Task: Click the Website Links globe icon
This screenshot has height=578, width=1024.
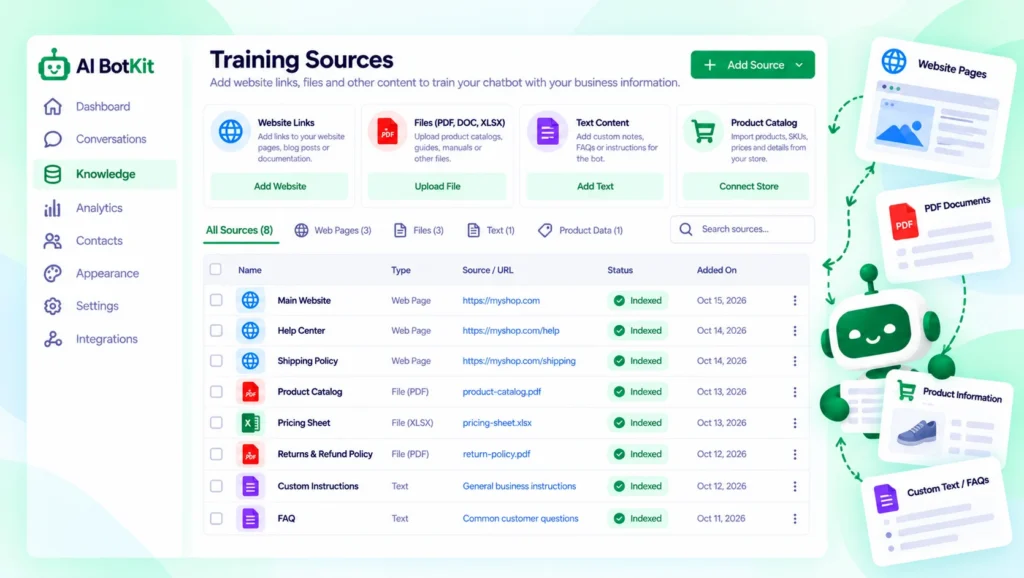Action: (231, 131)
